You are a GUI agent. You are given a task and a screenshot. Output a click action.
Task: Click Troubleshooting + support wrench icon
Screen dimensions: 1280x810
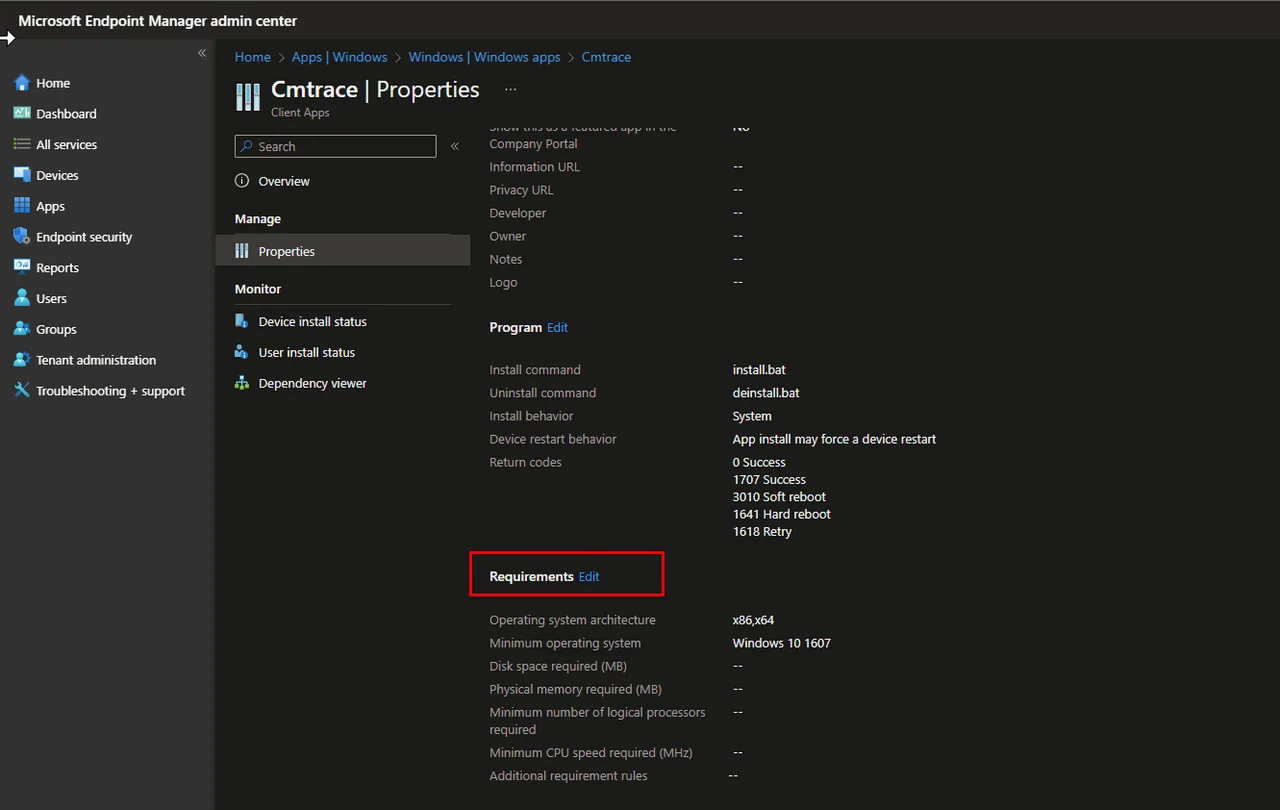pos(22,390)
